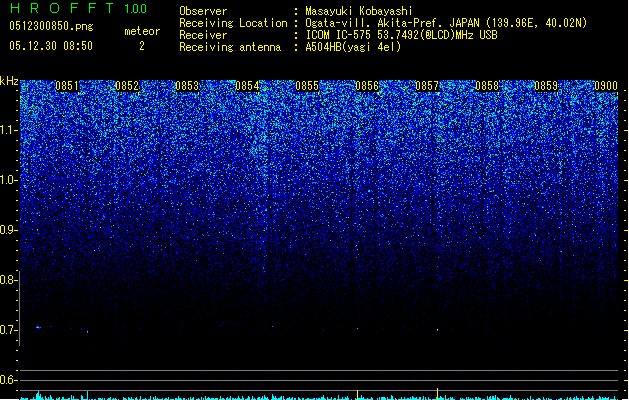This screenshot has height=400, width=629.
Task: Click the yellow meteor marker below 0857
Action: (437, 394)
